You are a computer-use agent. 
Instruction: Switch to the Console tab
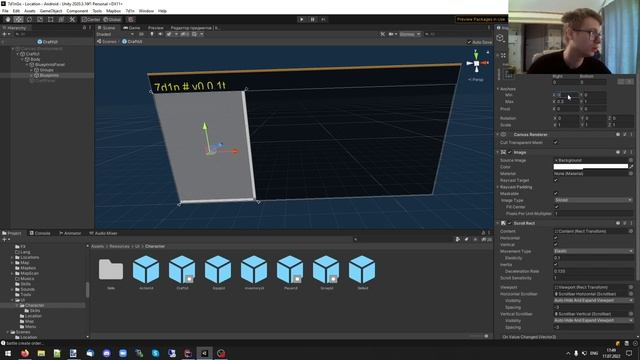[40, 233]
